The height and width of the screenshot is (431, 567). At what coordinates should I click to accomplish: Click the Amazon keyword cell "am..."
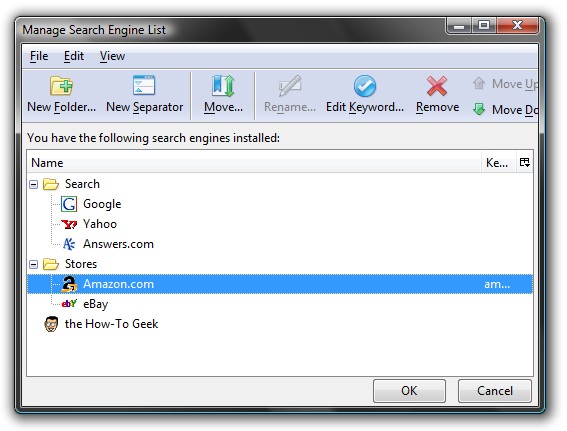497,284
